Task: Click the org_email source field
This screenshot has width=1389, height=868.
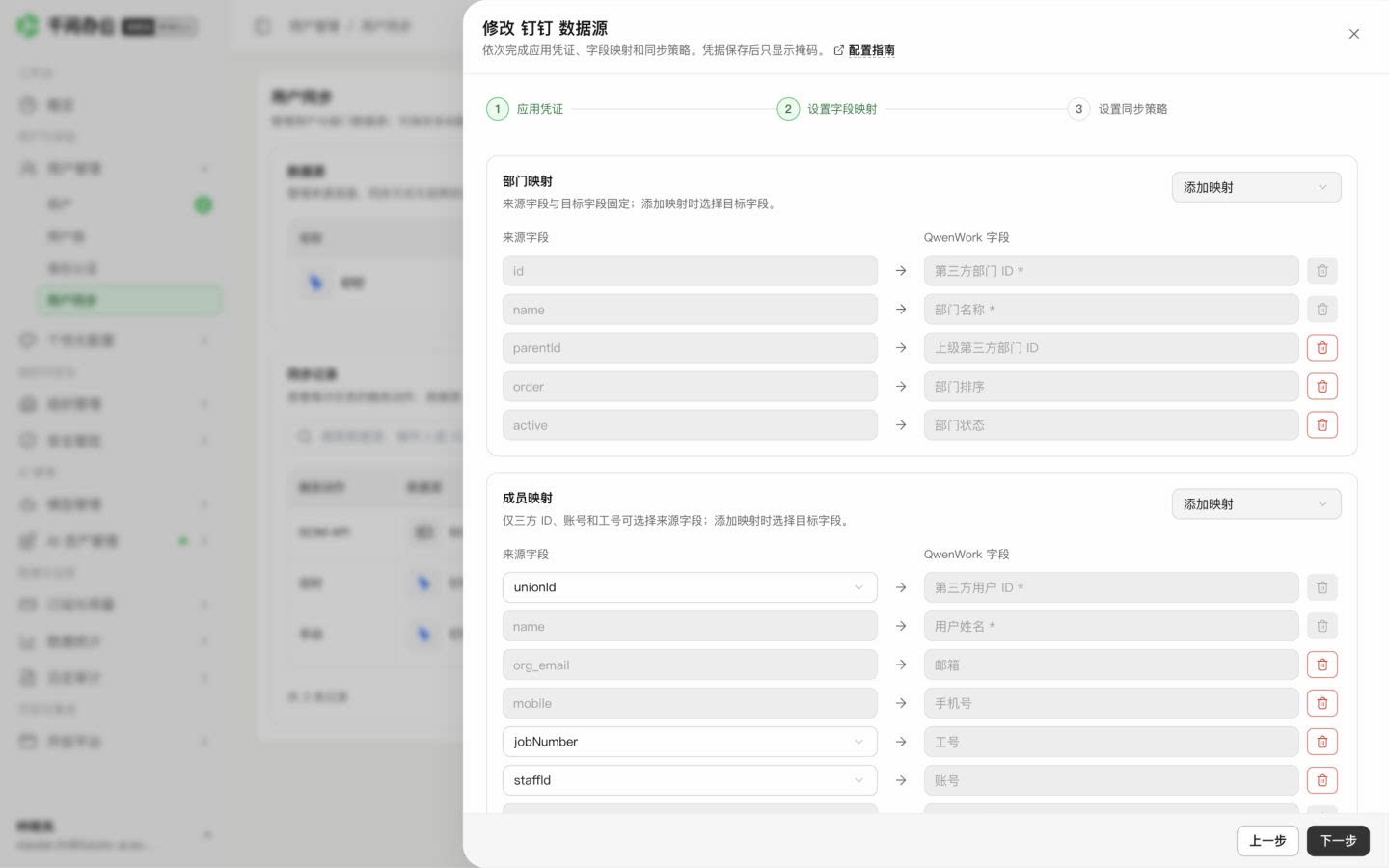Action: [x=690, y=665]
